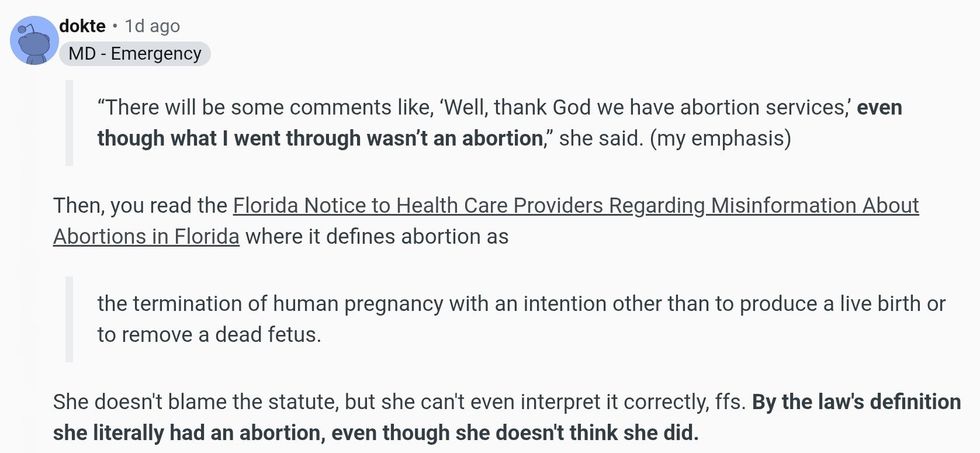Click the first quote starting "There will be some comments"
Image resolution: width=980 pixels, height=453 pixels.
pyautogui.click(x=300, y=107)
